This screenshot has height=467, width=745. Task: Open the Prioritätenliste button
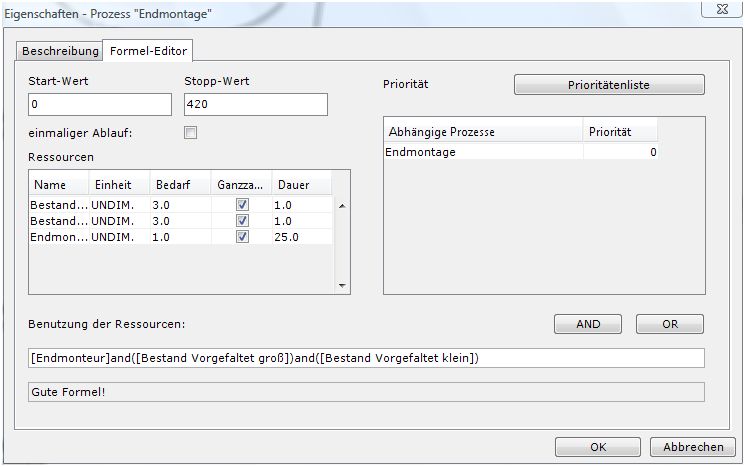point(609,85)
